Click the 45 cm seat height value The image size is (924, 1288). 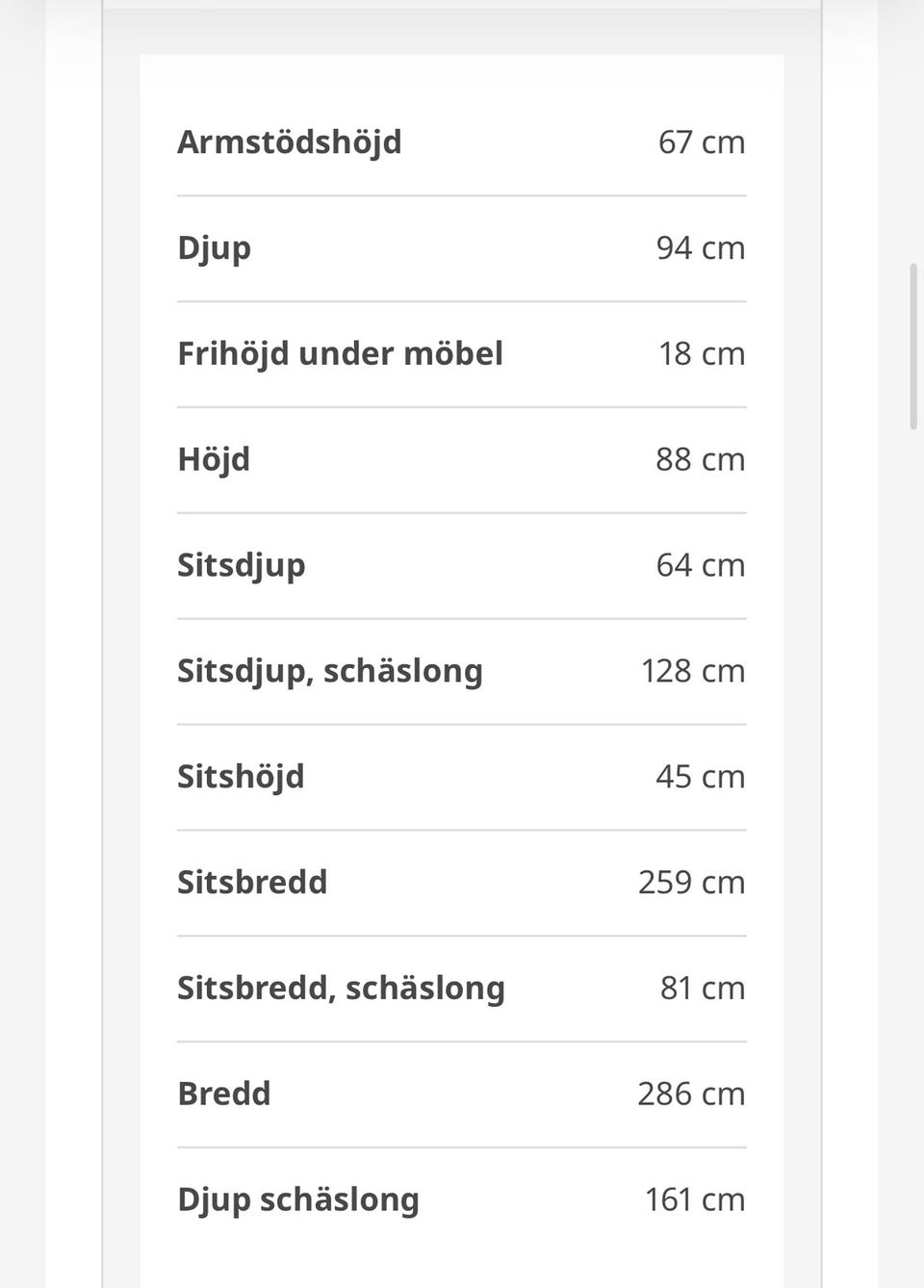pyautogui.click(x=701, y=778)
